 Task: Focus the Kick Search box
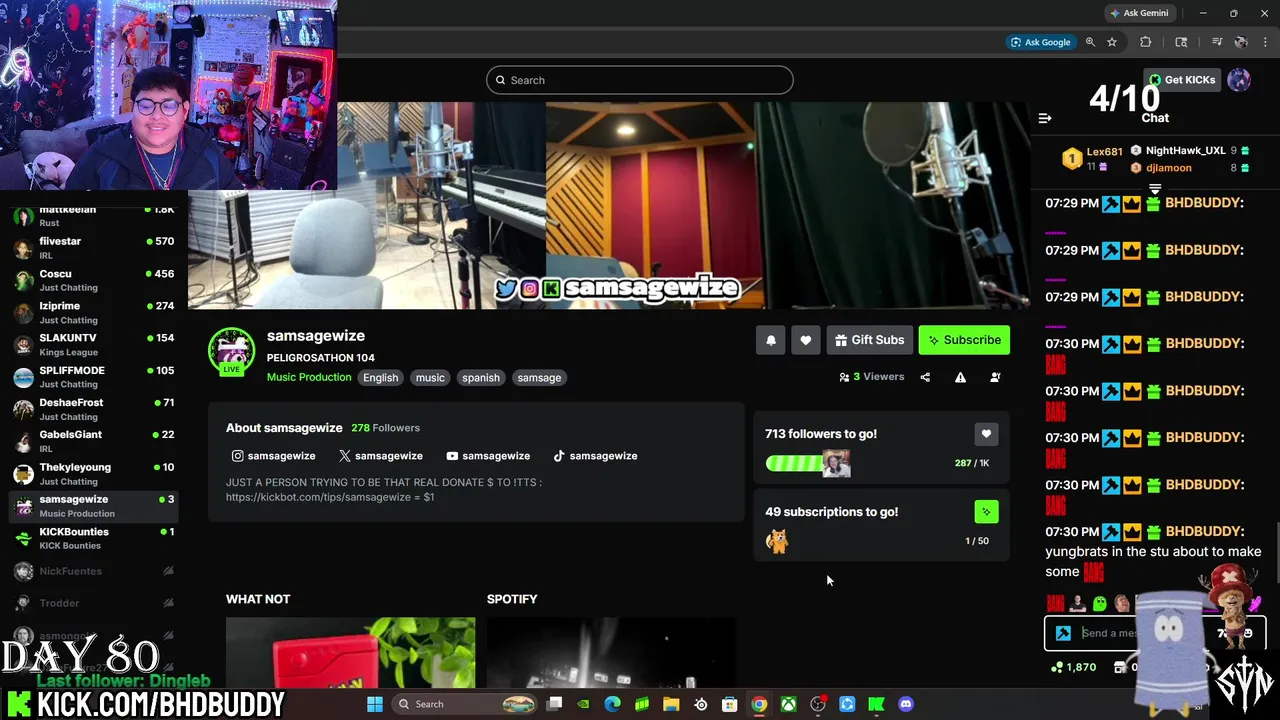pos(640,80)
